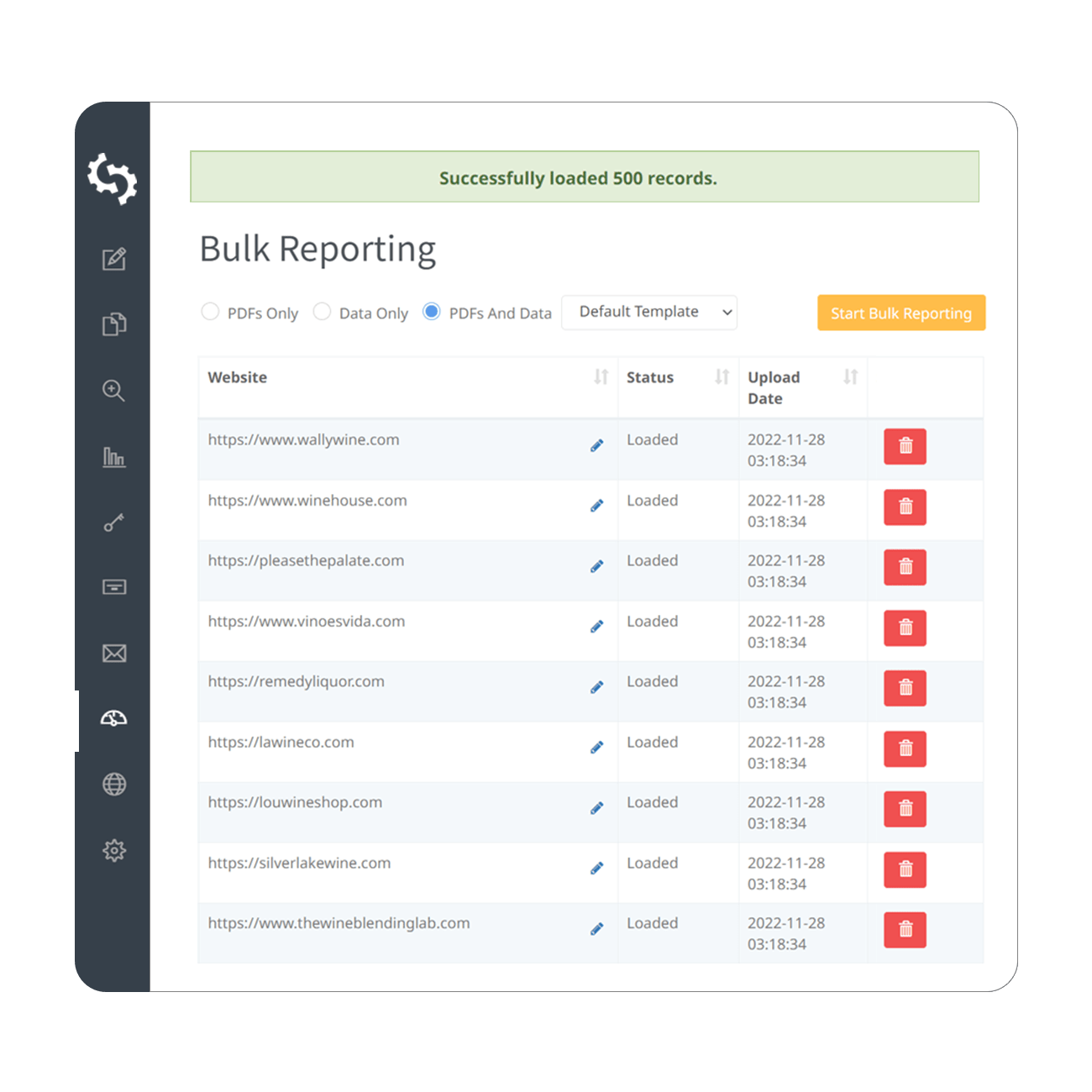Open the magnifier search sidebar icon

[114, 391]
